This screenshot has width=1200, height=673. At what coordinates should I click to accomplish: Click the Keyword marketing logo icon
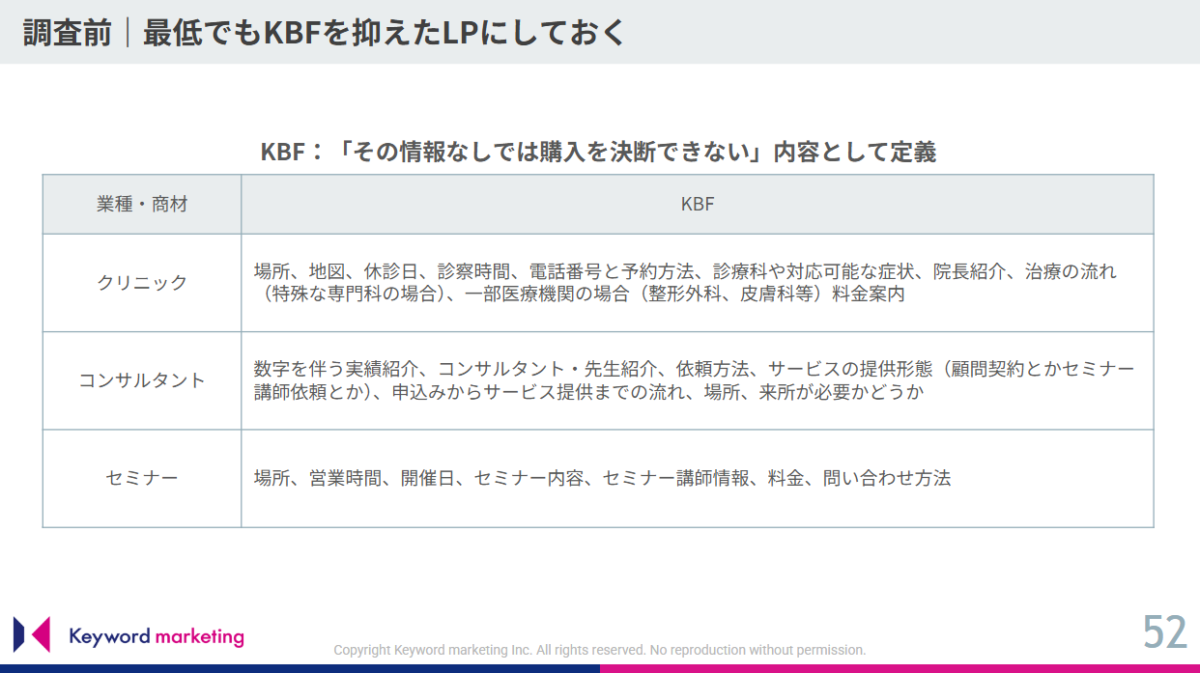(x=31, y=635)
